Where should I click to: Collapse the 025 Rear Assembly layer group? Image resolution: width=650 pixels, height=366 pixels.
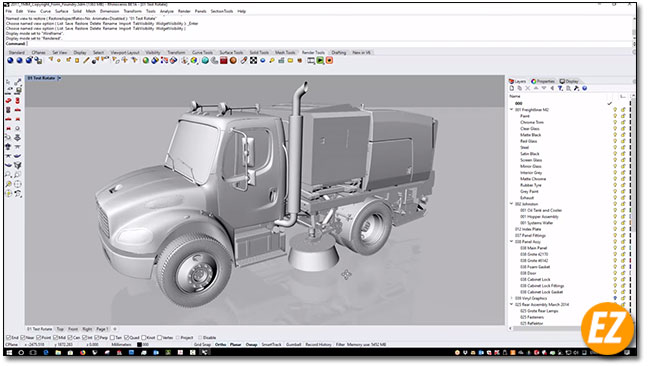tap(512, 305)
